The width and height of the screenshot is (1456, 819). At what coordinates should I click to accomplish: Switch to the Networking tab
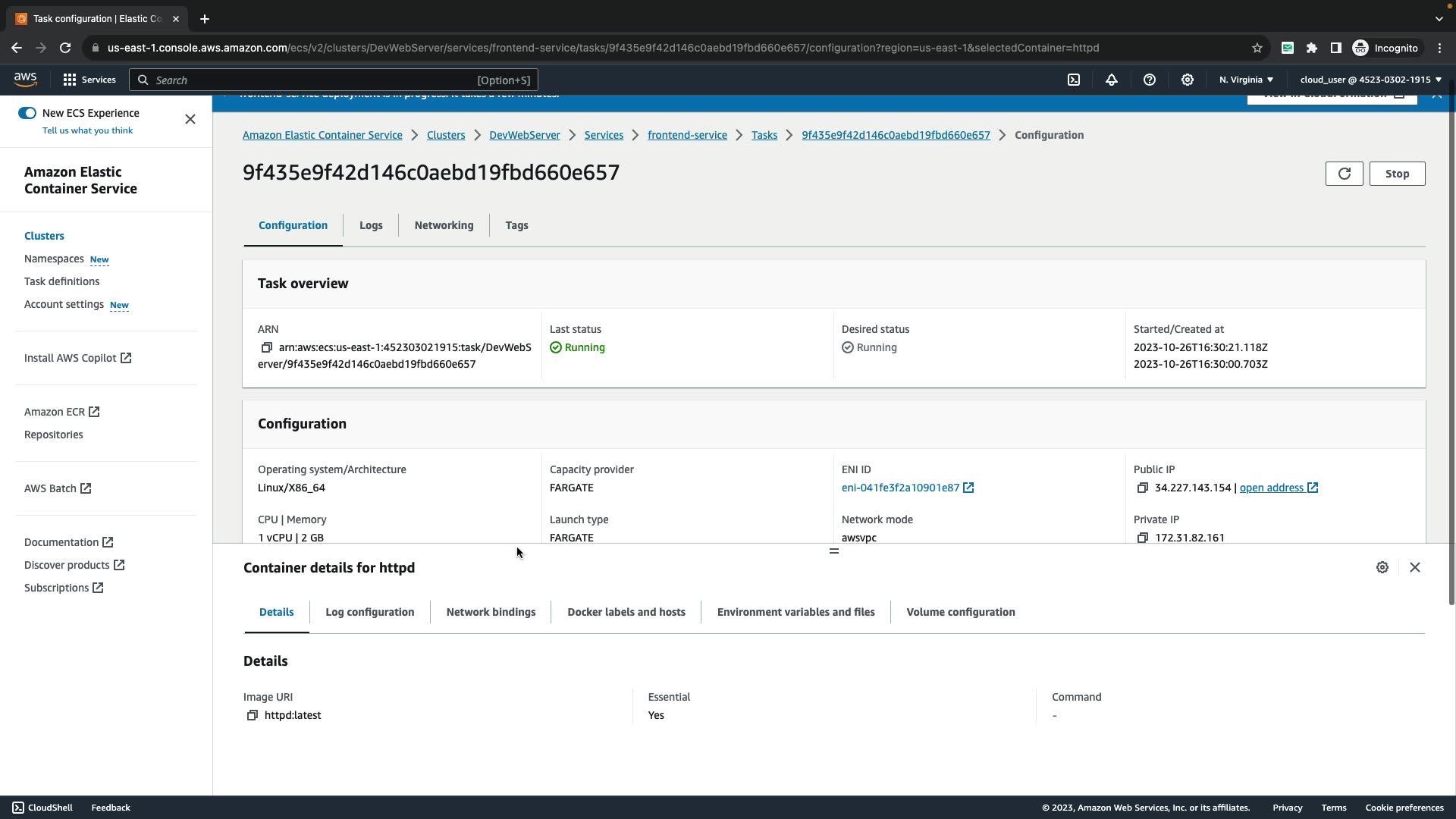pos(444,225)
